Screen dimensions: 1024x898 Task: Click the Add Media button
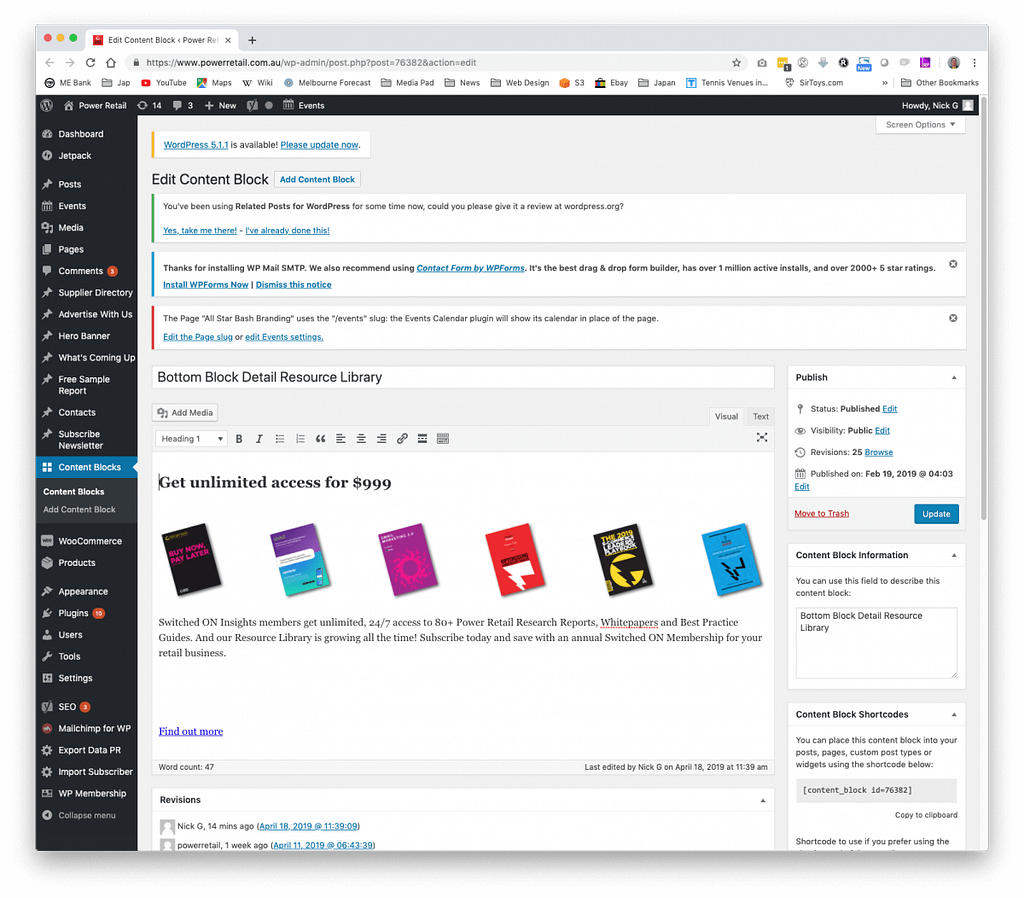coord(185,413)
